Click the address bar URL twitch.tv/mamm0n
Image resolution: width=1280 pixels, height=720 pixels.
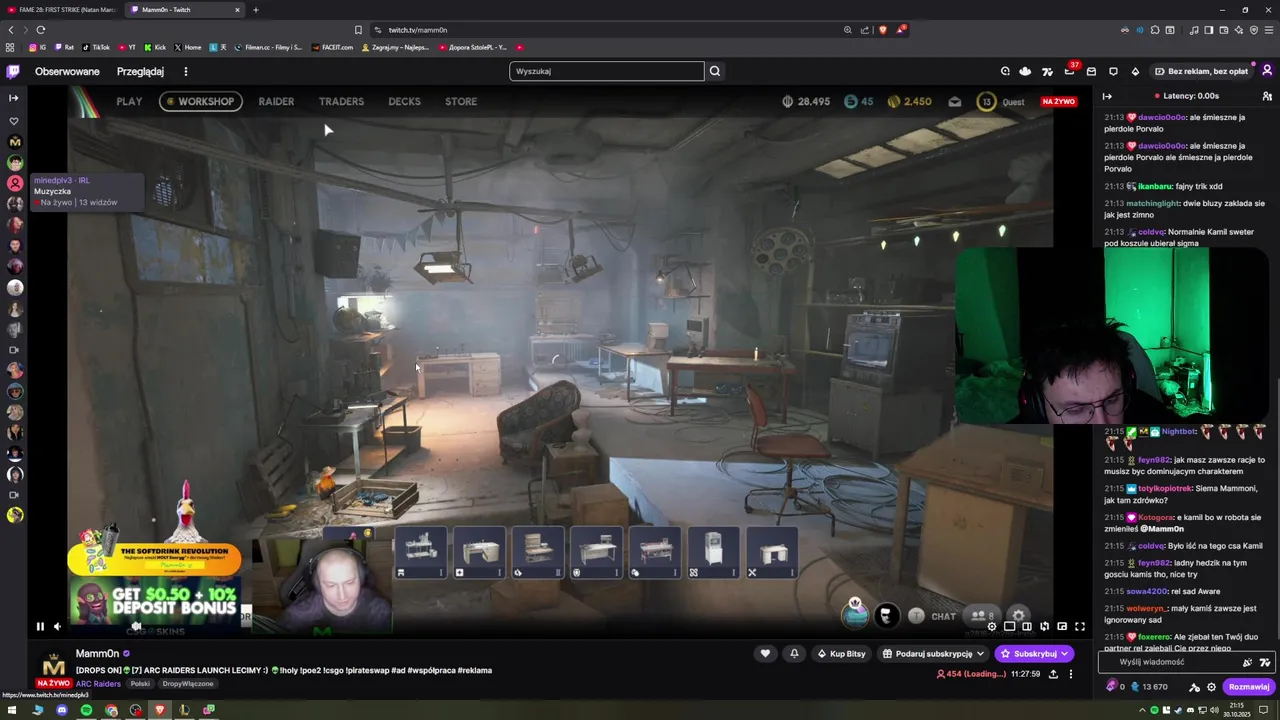tap(418, 30)
